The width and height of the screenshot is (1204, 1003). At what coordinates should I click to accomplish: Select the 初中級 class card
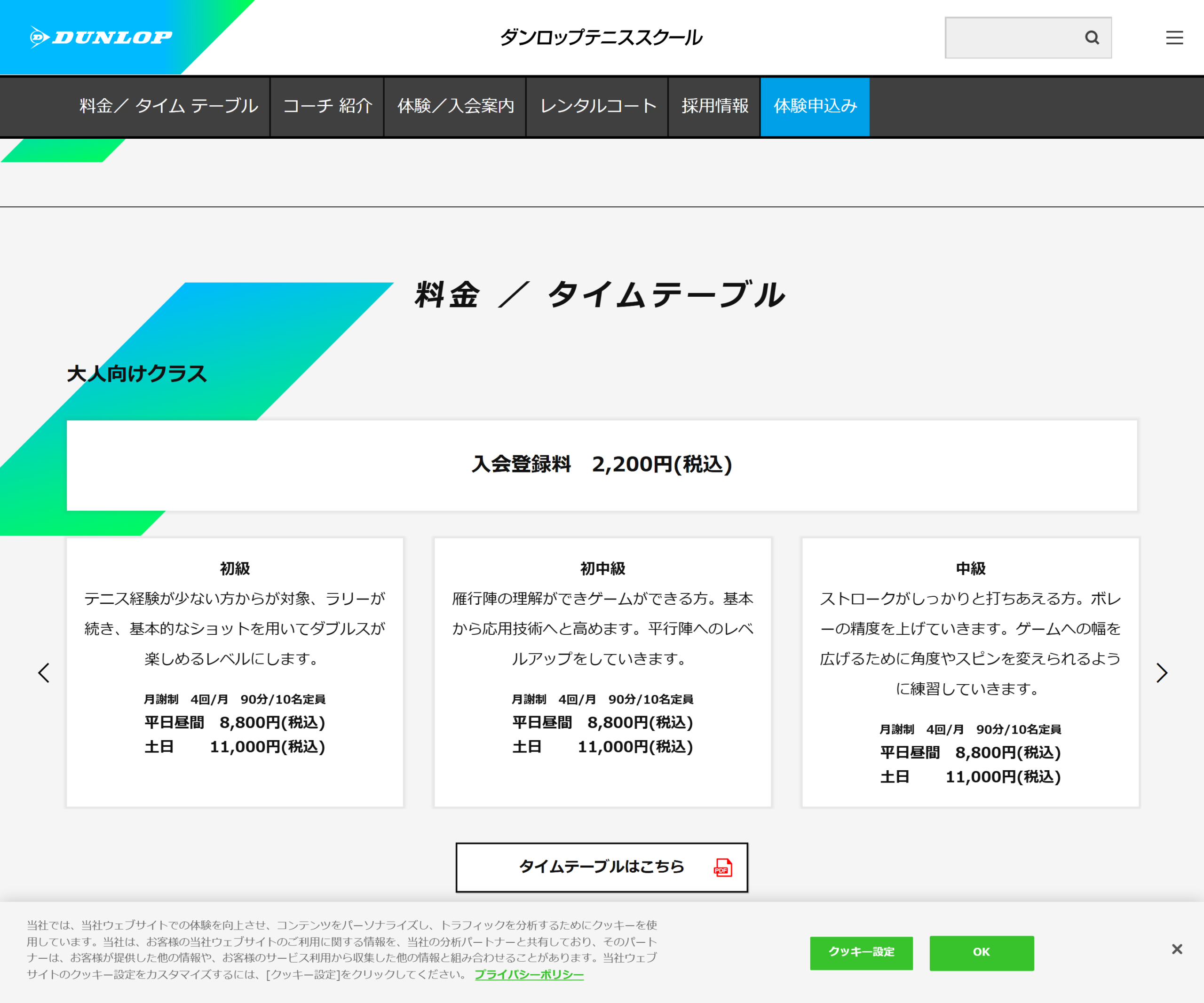click(x=602, y=672)
